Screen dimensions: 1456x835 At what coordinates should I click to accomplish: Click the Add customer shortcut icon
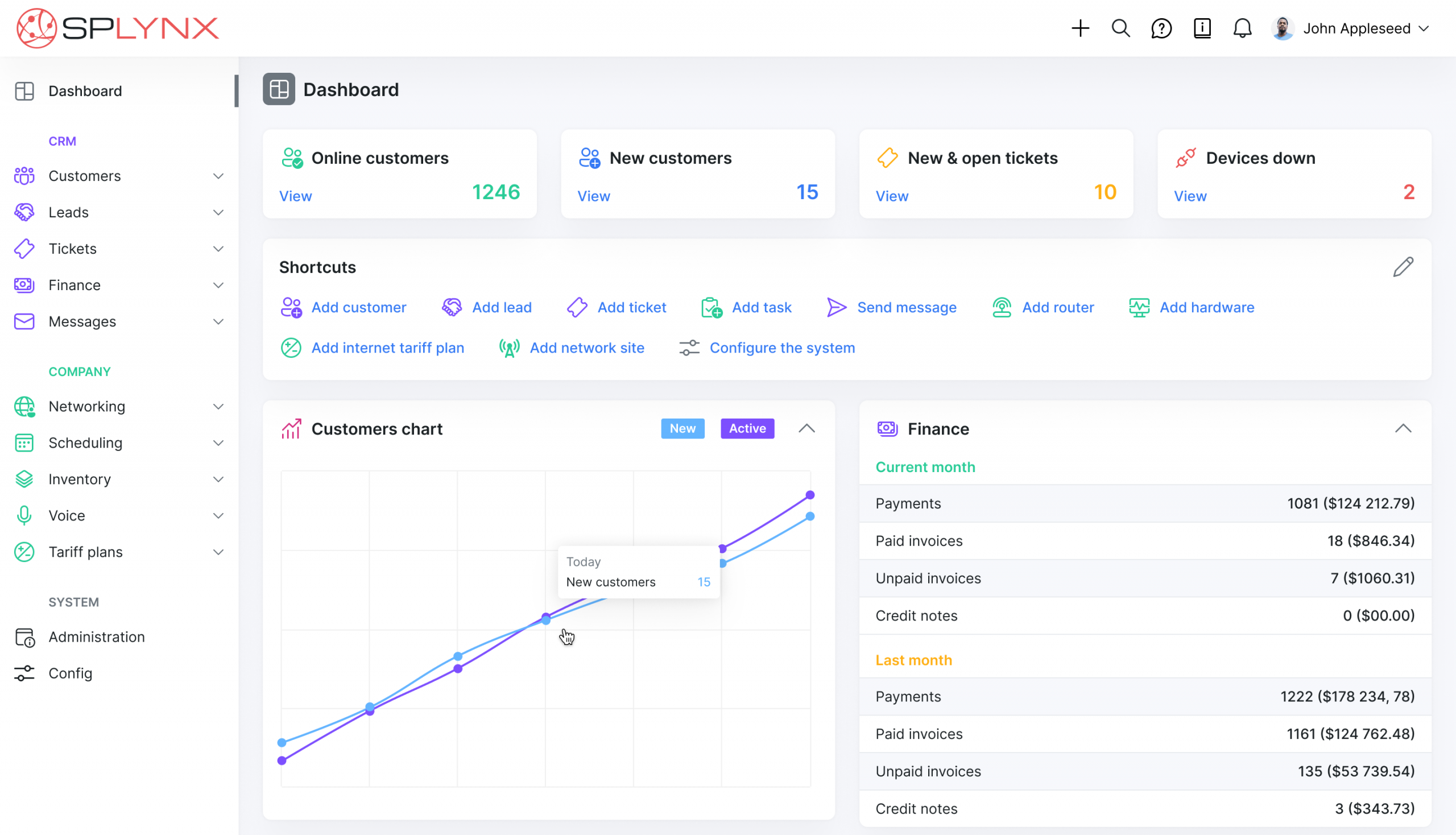click(291, 307)
